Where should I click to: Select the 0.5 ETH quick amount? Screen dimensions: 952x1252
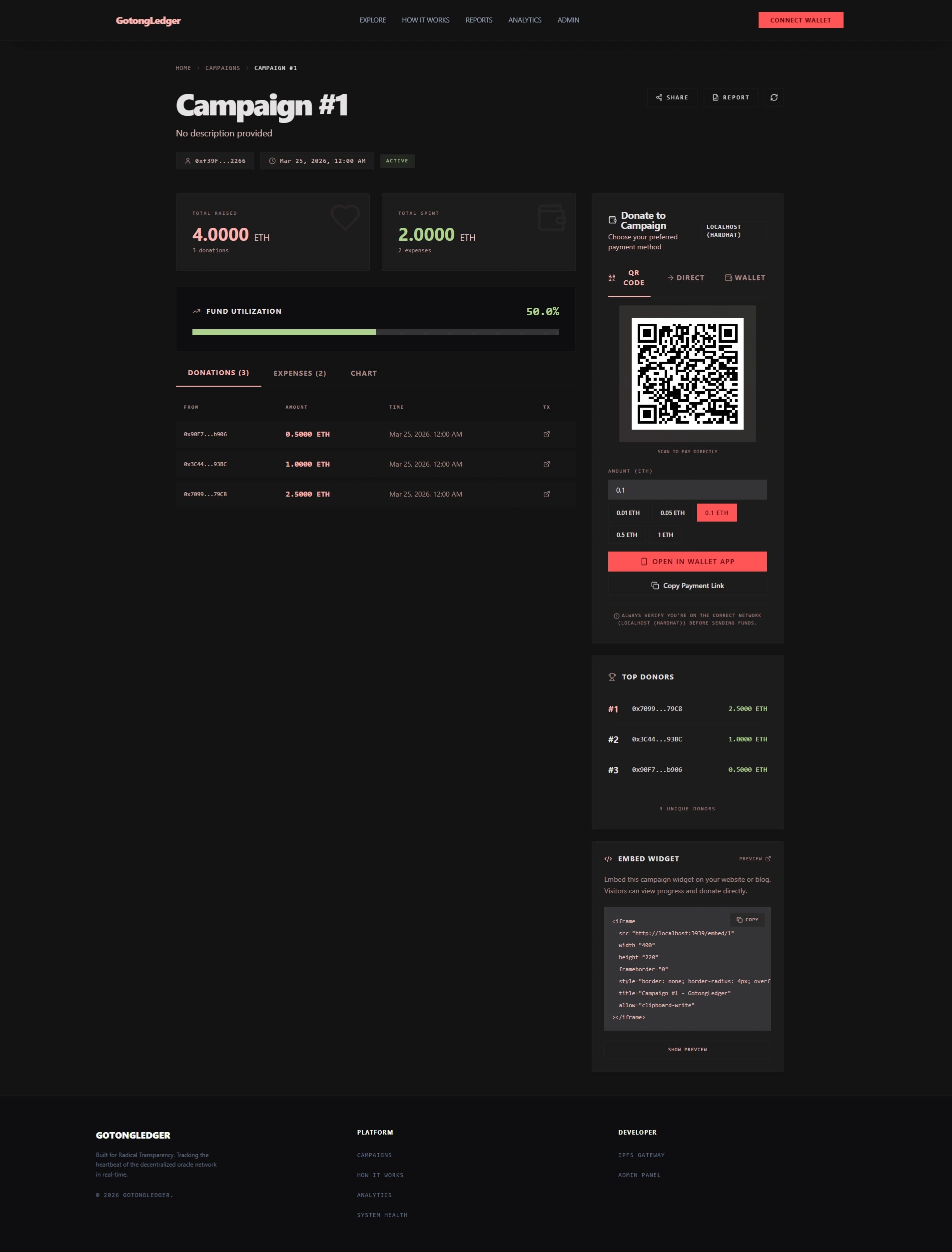pyautogui.click(x=626, y=534)
